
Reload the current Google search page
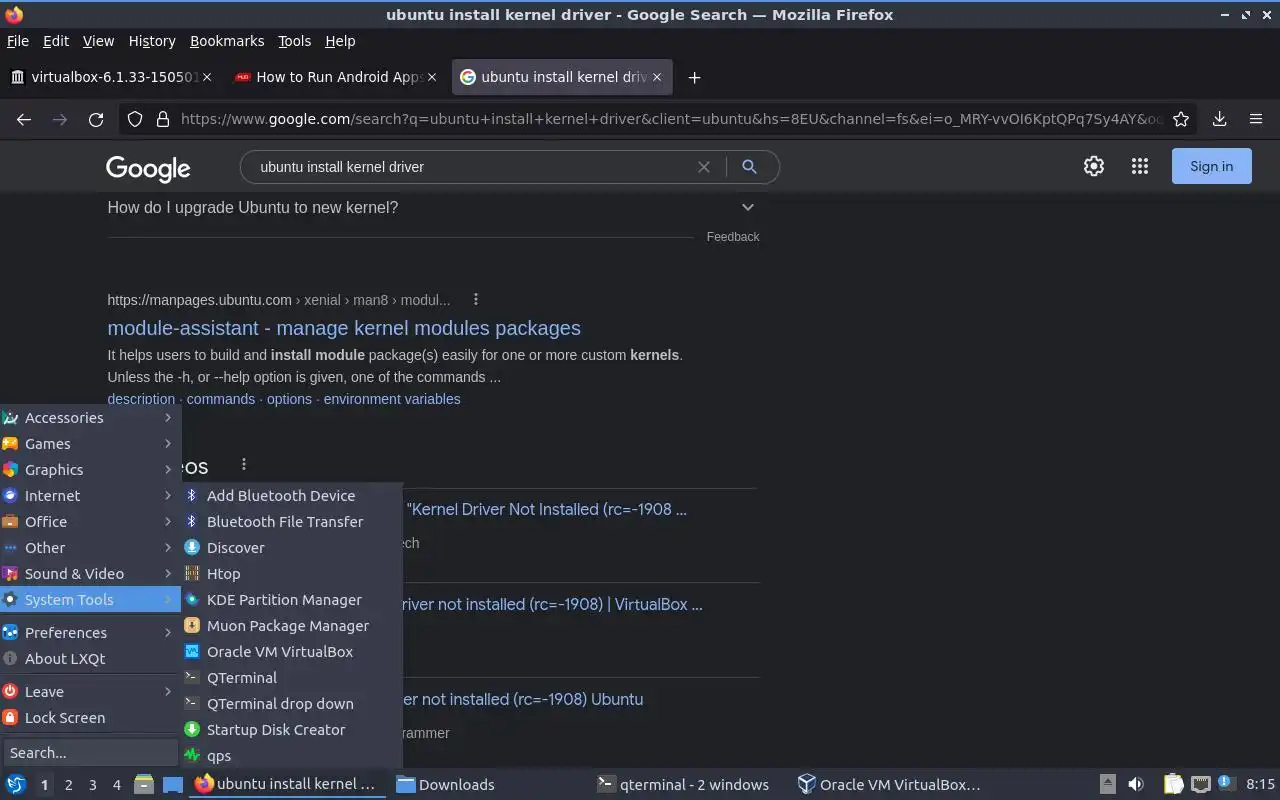[96, 119]
